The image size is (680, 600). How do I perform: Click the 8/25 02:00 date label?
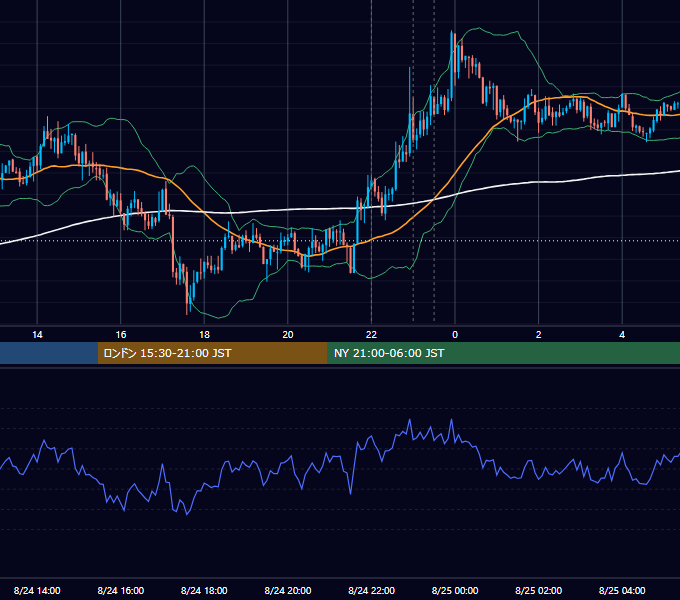[x=539, y=590]
